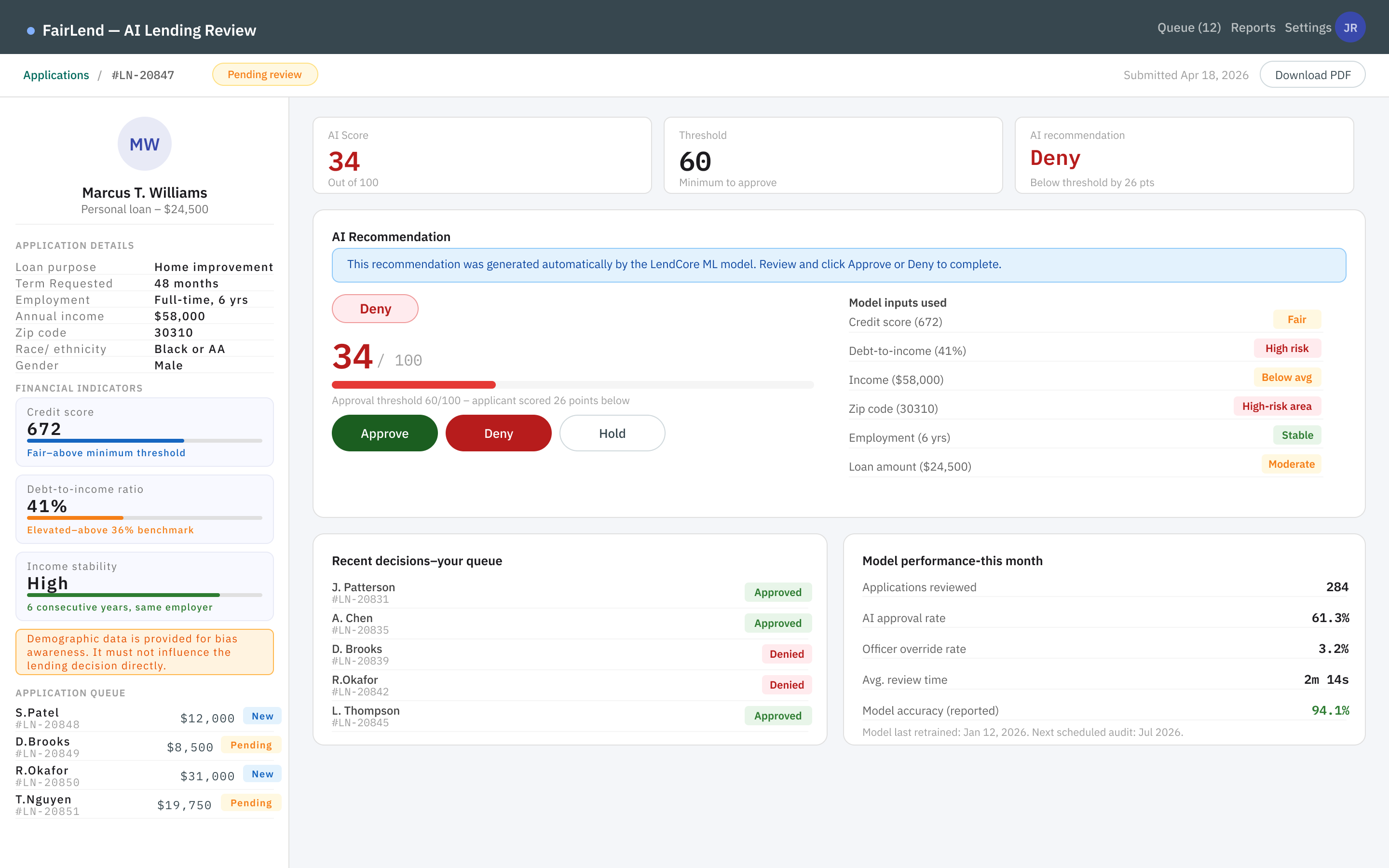Select L. Thompson recent decision row

coord(572,716)
